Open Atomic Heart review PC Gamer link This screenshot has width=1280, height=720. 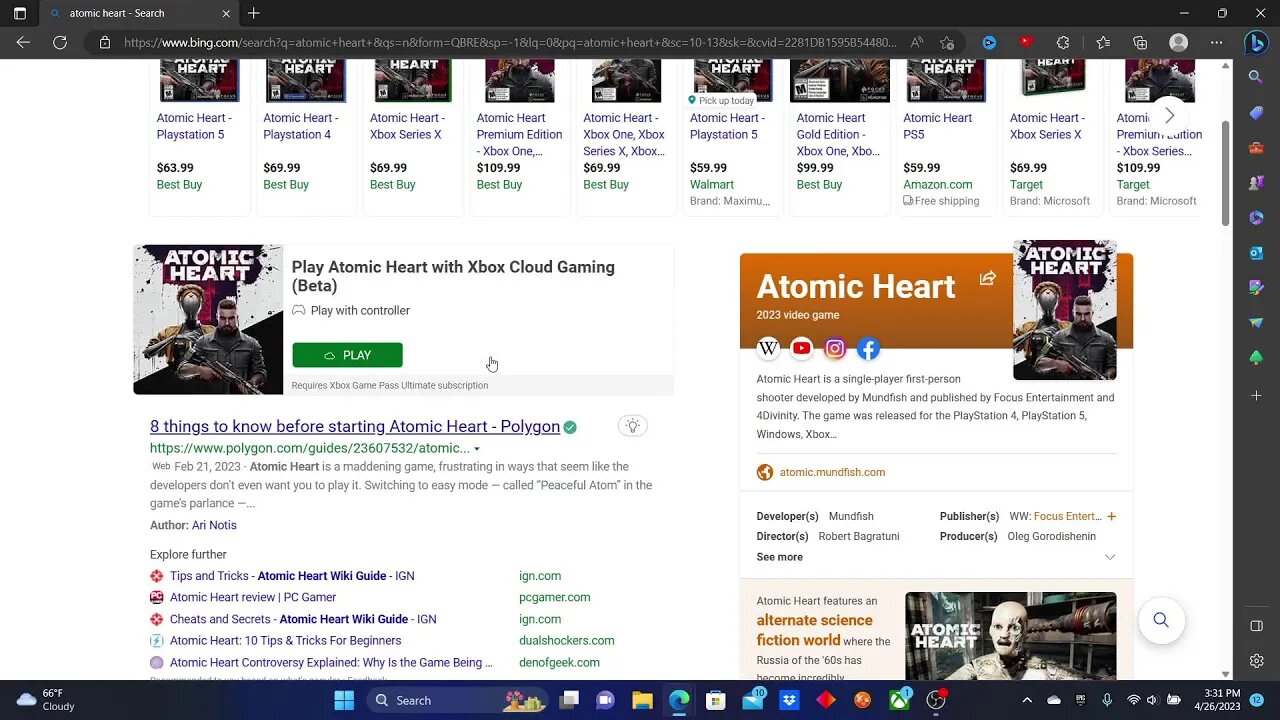[253, 597]
